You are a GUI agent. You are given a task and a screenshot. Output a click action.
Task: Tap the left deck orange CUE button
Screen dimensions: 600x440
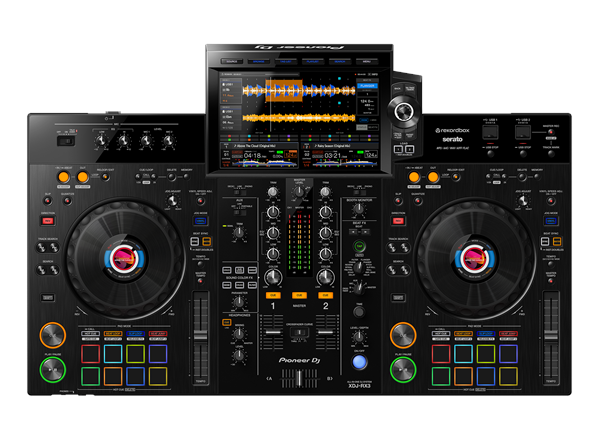coord(53,335)
